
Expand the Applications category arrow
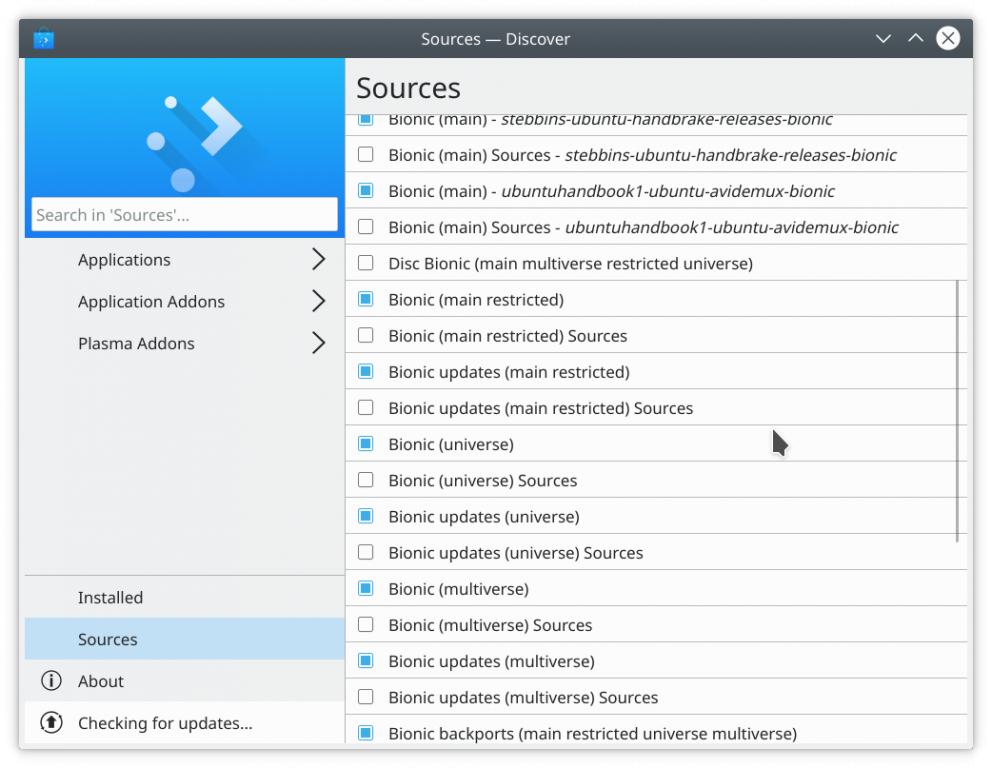click(318, 260)
